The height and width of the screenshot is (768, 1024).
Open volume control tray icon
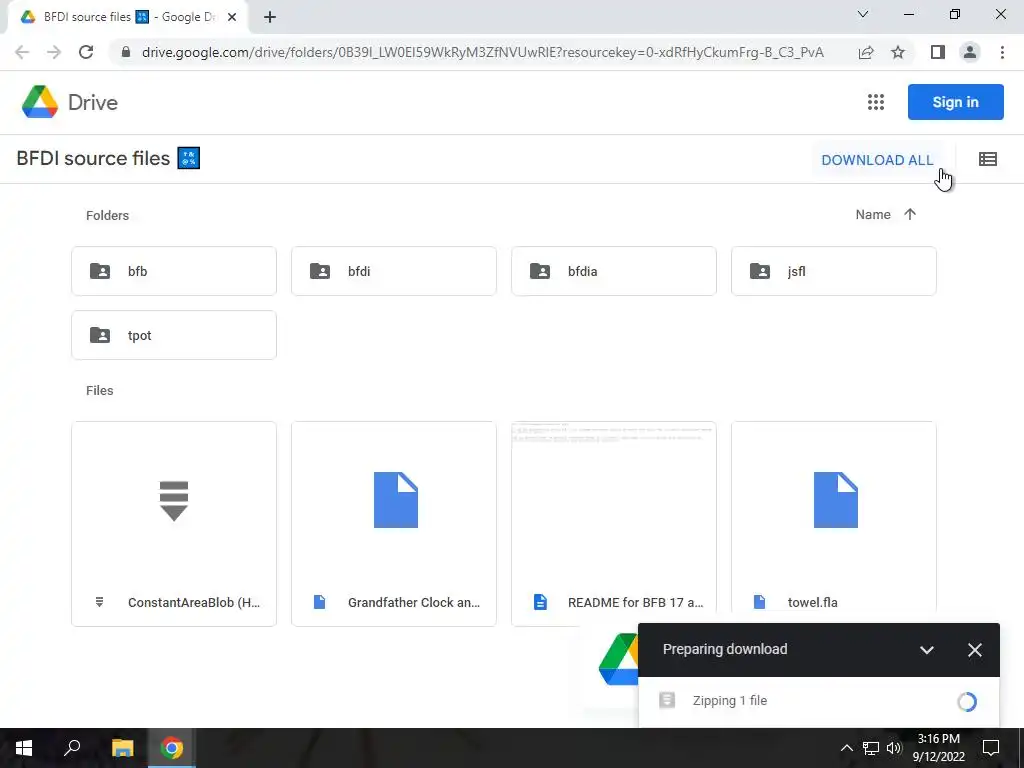tap(894, 748)
